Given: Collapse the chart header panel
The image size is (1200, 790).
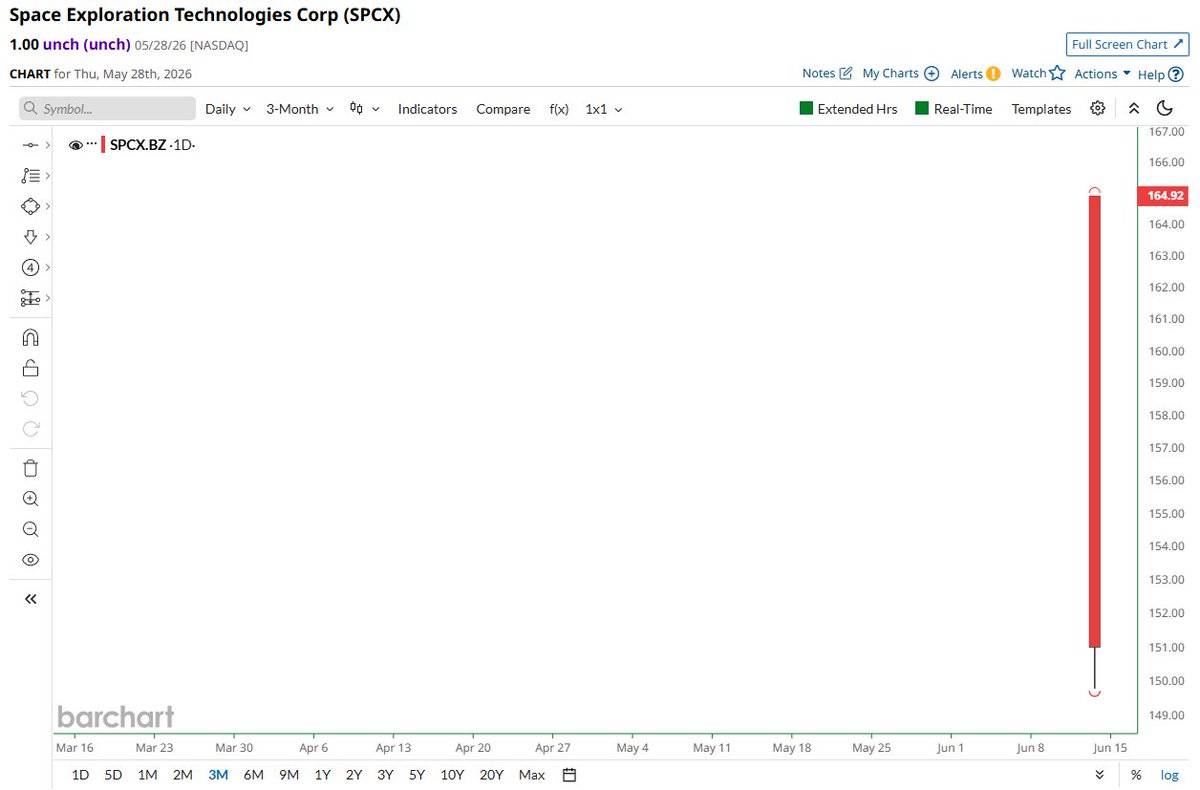Looking at the screenshot, I should point(1133,108).
